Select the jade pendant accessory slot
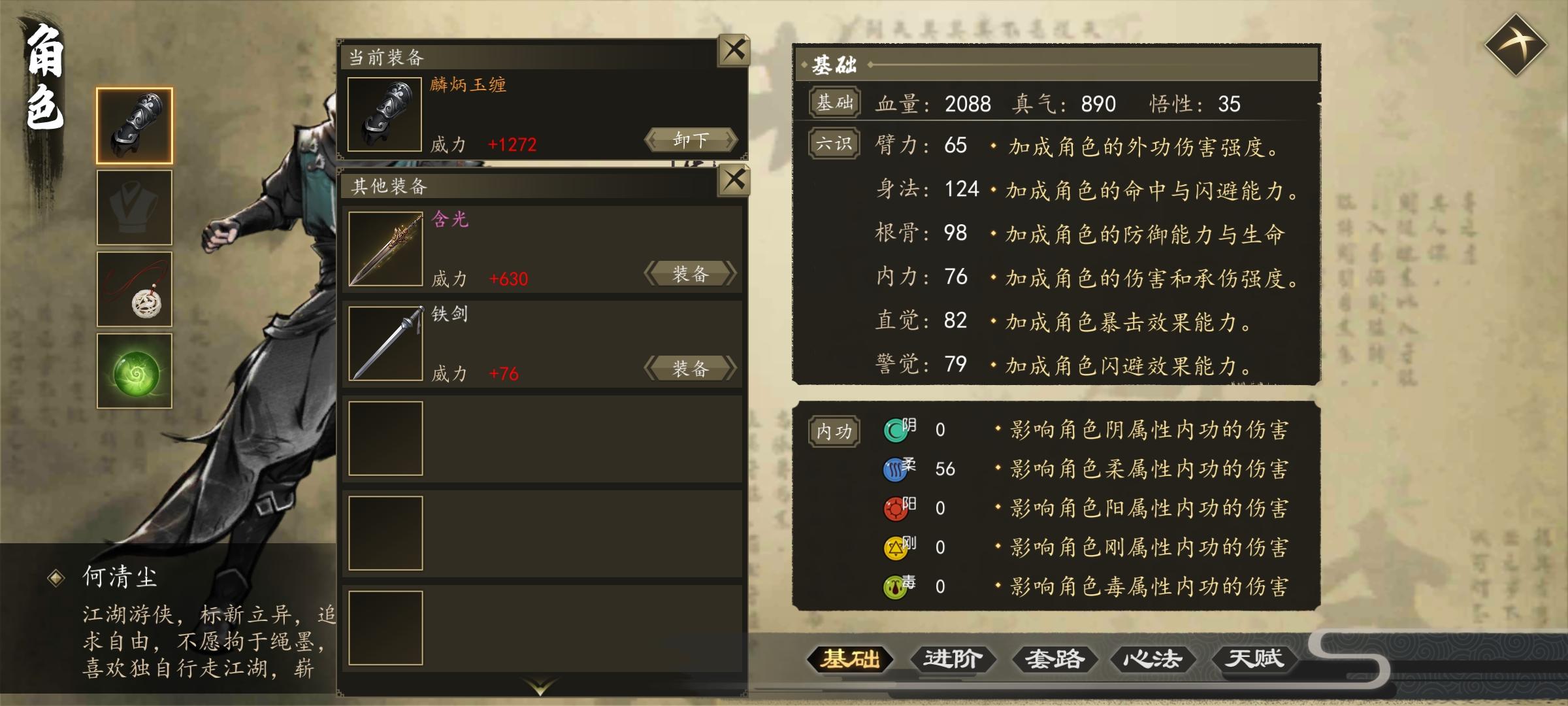This screenshot has width=1568, height=706. tap(135, 289)
